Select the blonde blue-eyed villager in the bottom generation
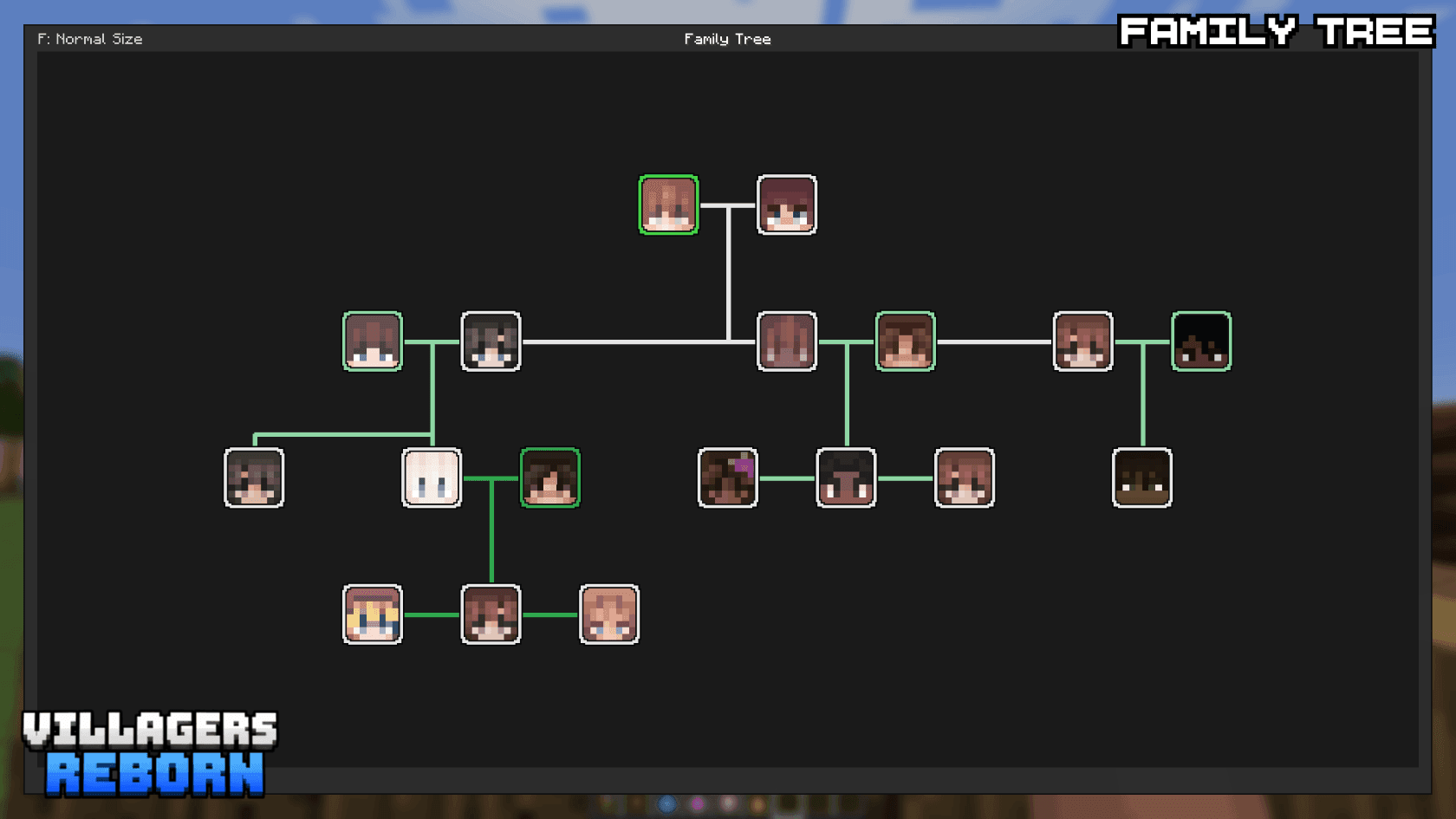Image resolution: width=1456 pixels, height=819 pixels. pos(373,614)
